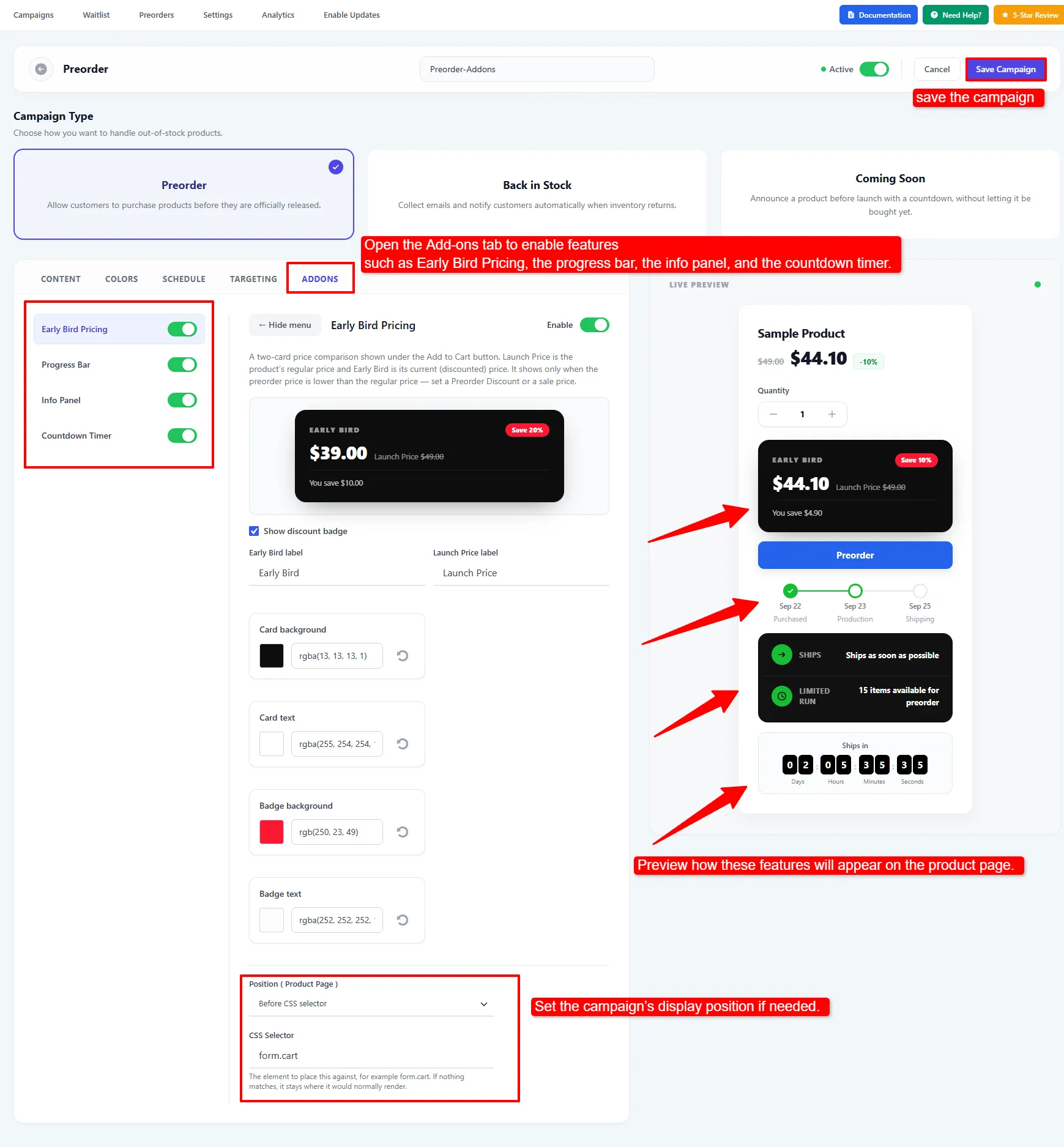Open Settings in top navigation
1064x1147 pixels.
tap(218, 15)
